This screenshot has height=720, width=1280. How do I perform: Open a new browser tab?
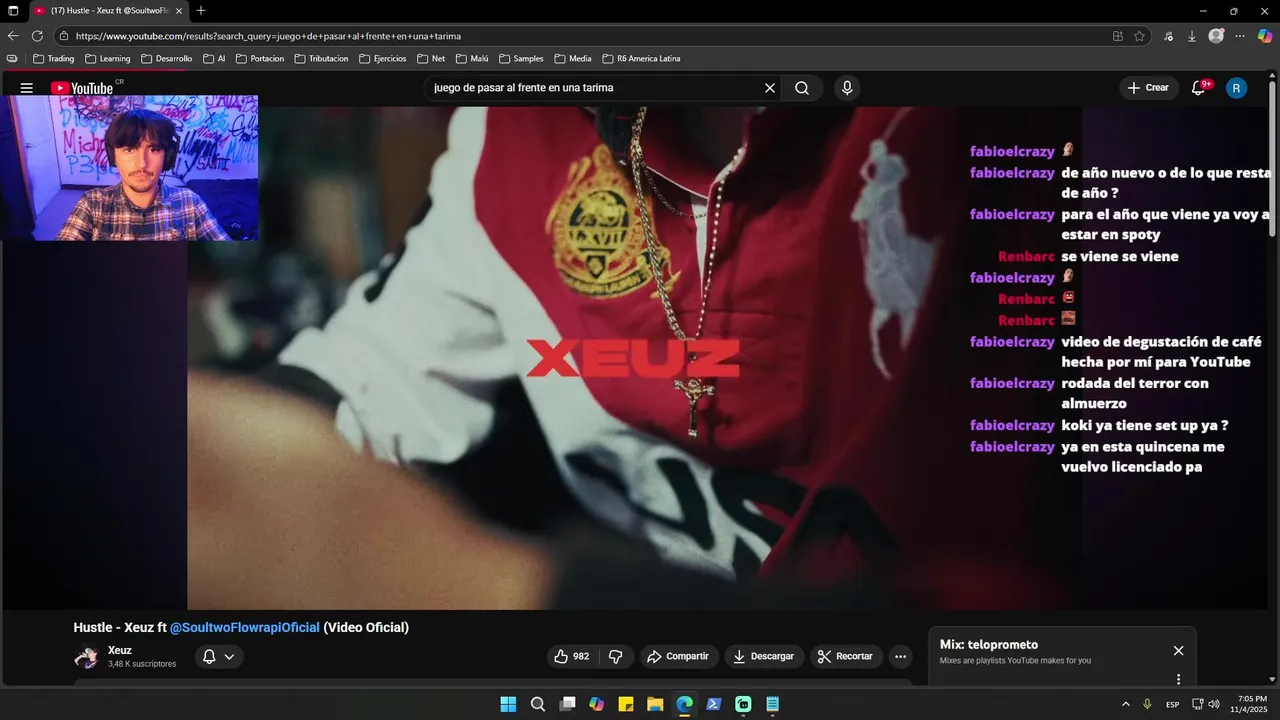(201, 11)
